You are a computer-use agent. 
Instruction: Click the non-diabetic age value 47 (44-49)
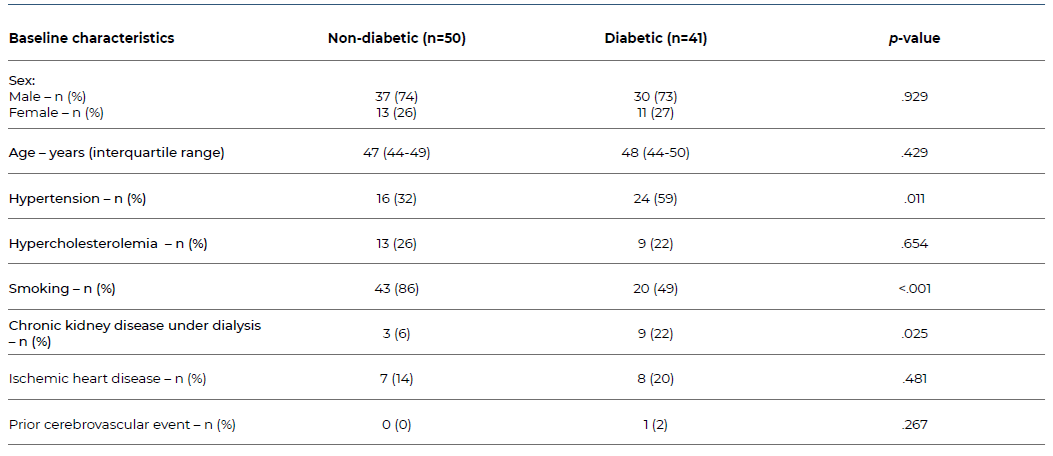[397, 153]
